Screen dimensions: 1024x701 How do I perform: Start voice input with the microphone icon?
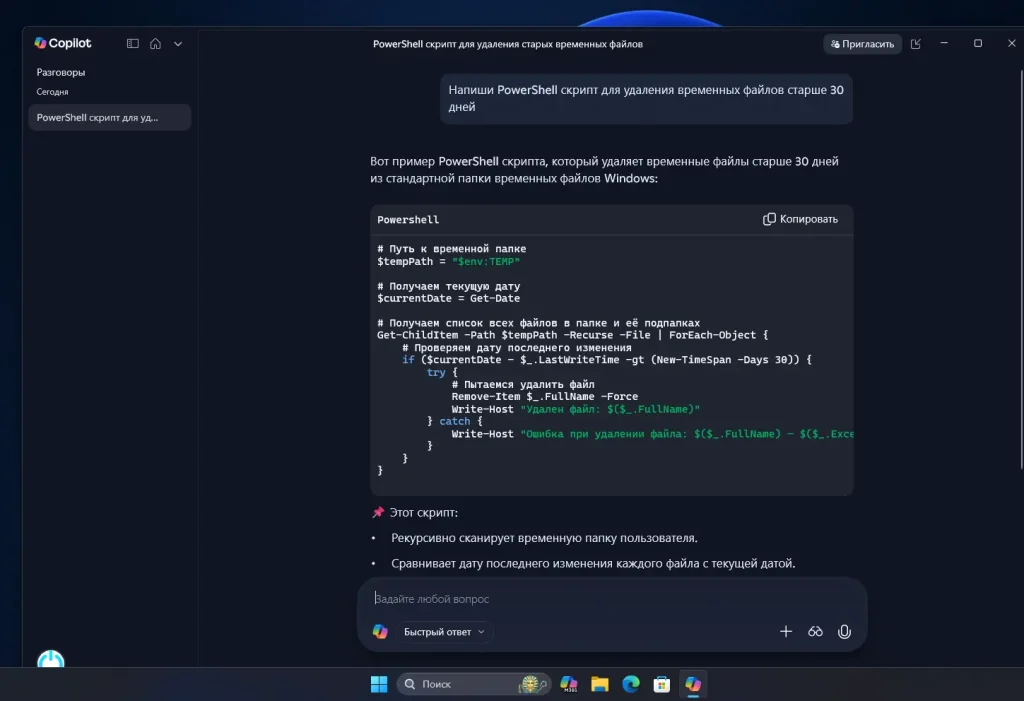coord(844,632)
